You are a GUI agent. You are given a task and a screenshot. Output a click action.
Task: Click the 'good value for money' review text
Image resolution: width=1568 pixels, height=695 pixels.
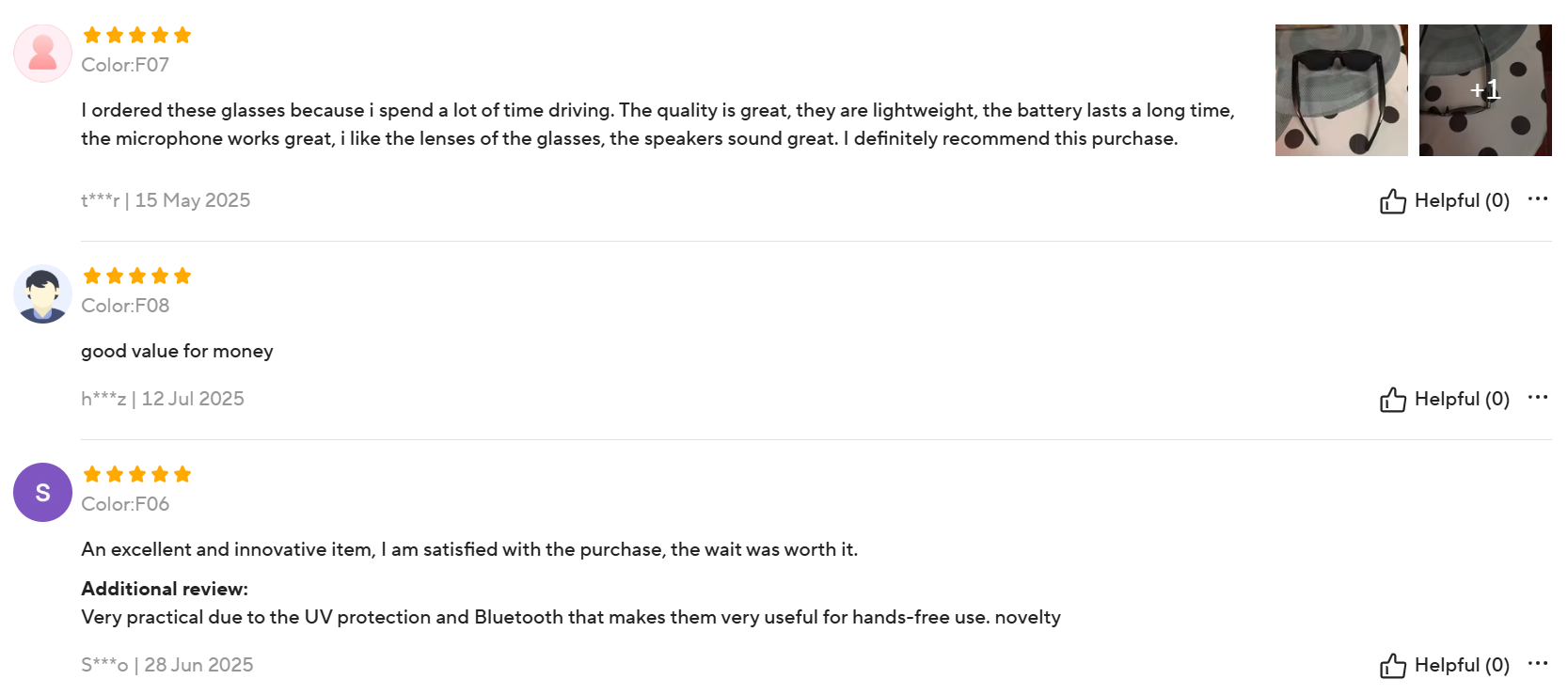[x=177, y=351]
